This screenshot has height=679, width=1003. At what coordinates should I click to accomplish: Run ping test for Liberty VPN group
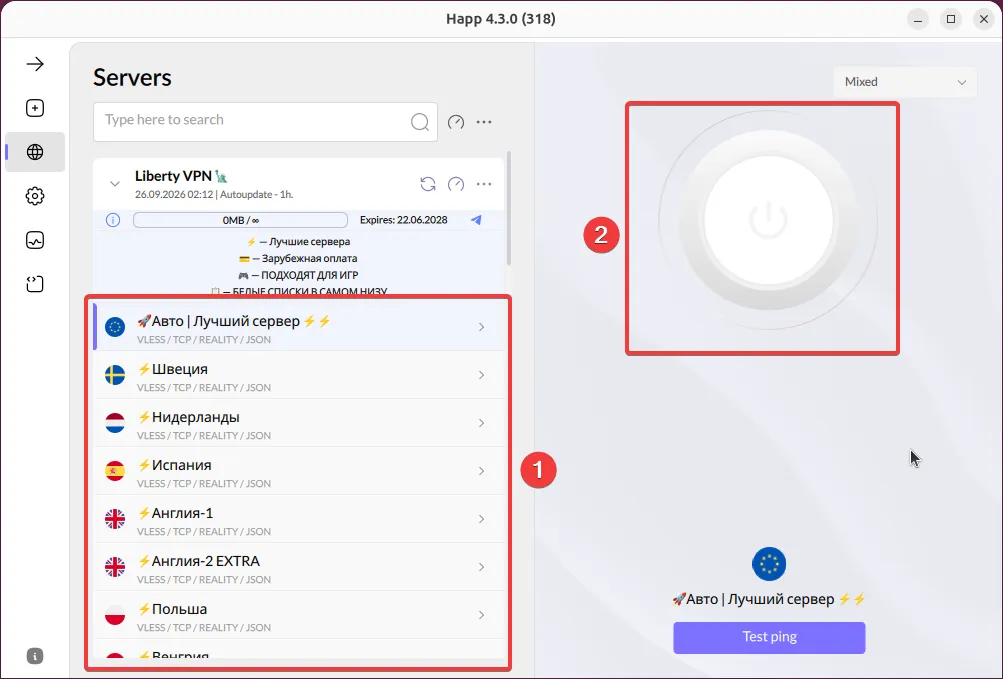(x=456, y=184)
